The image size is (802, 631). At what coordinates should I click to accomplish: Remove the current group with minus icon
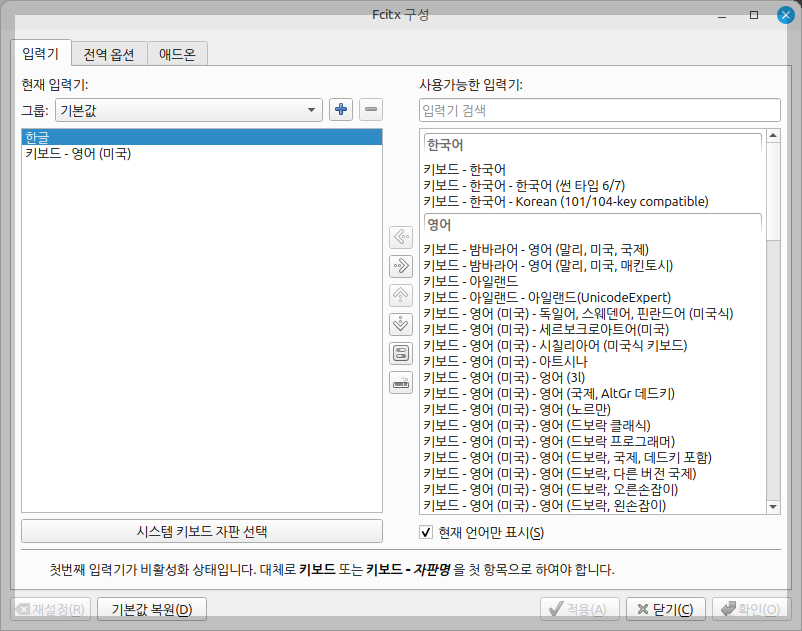tap(371, 109)
